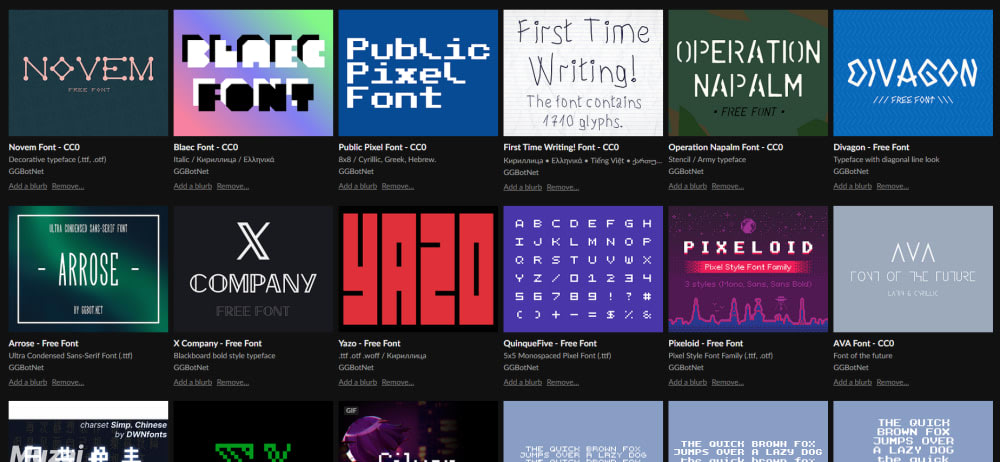This screenshot has width=1000, height=462.
Task: Open the Blaec Font thumbnail
Action: point(253,73)
